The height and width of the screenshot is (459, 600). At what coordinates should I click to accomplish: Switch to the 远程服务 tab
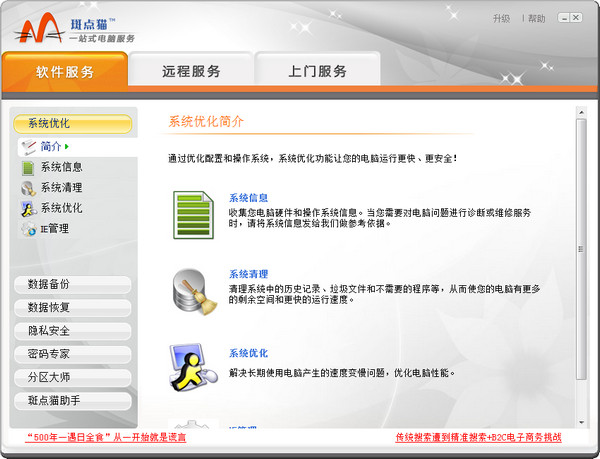click(x=191, y=71)
